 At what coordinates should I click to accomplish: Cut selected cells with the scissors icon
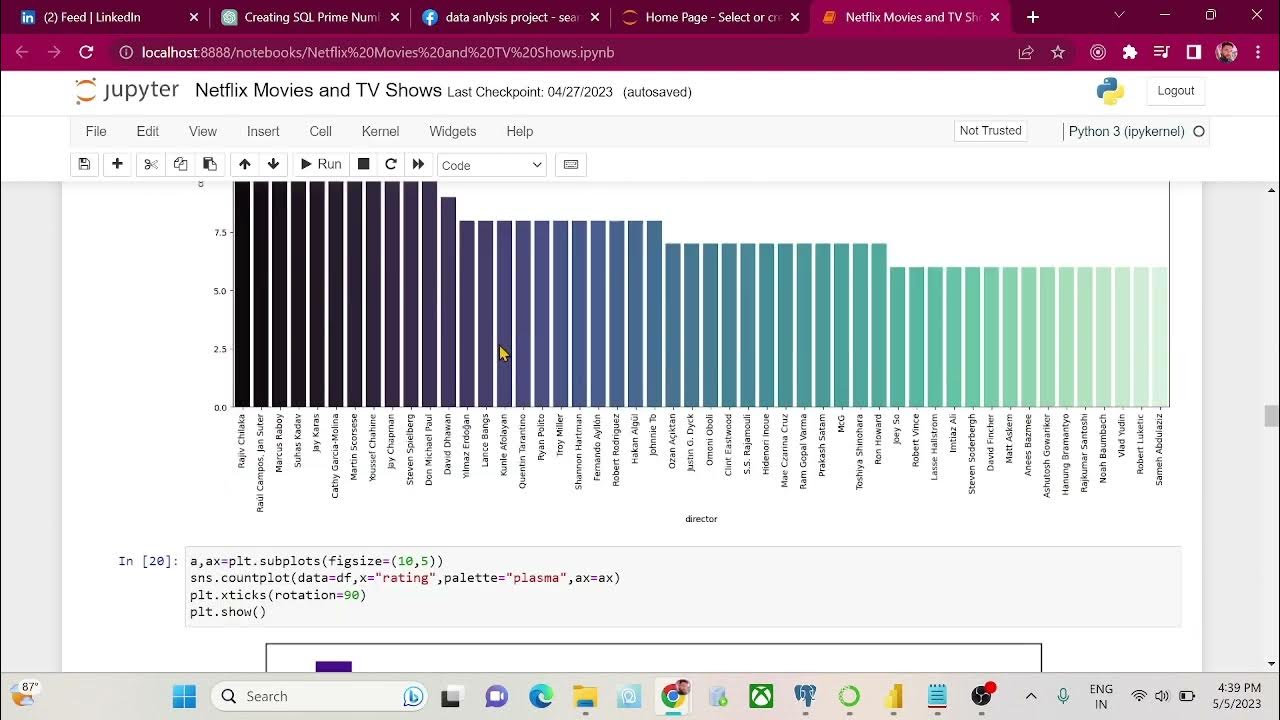coord(151,164)
